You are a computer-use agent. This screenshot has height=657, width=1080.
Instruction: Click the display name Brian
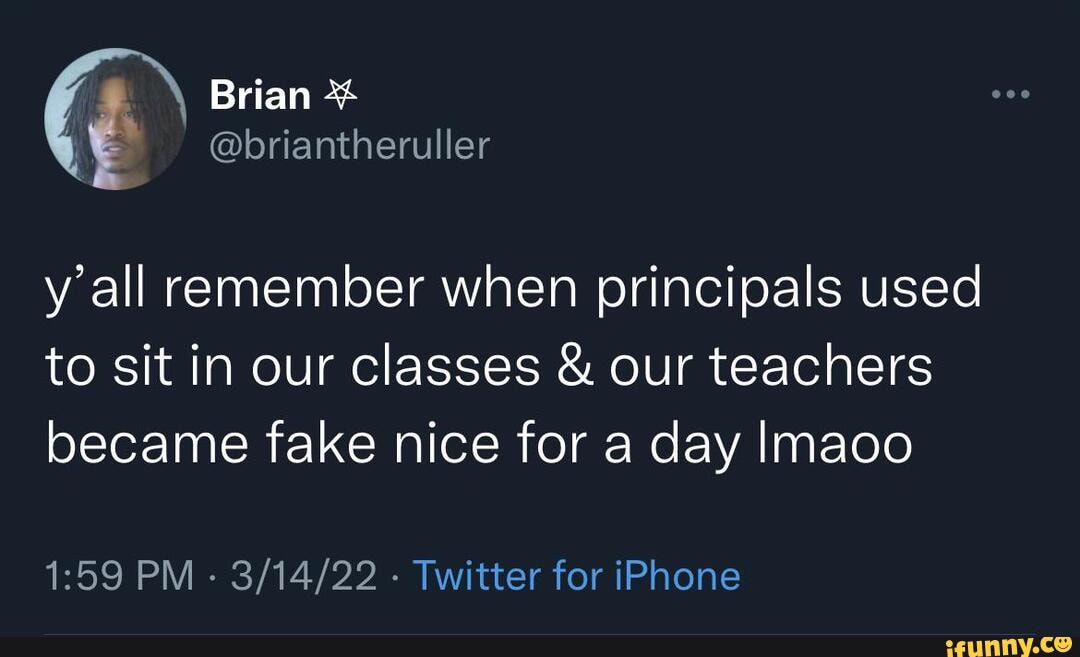pos(261,96)
